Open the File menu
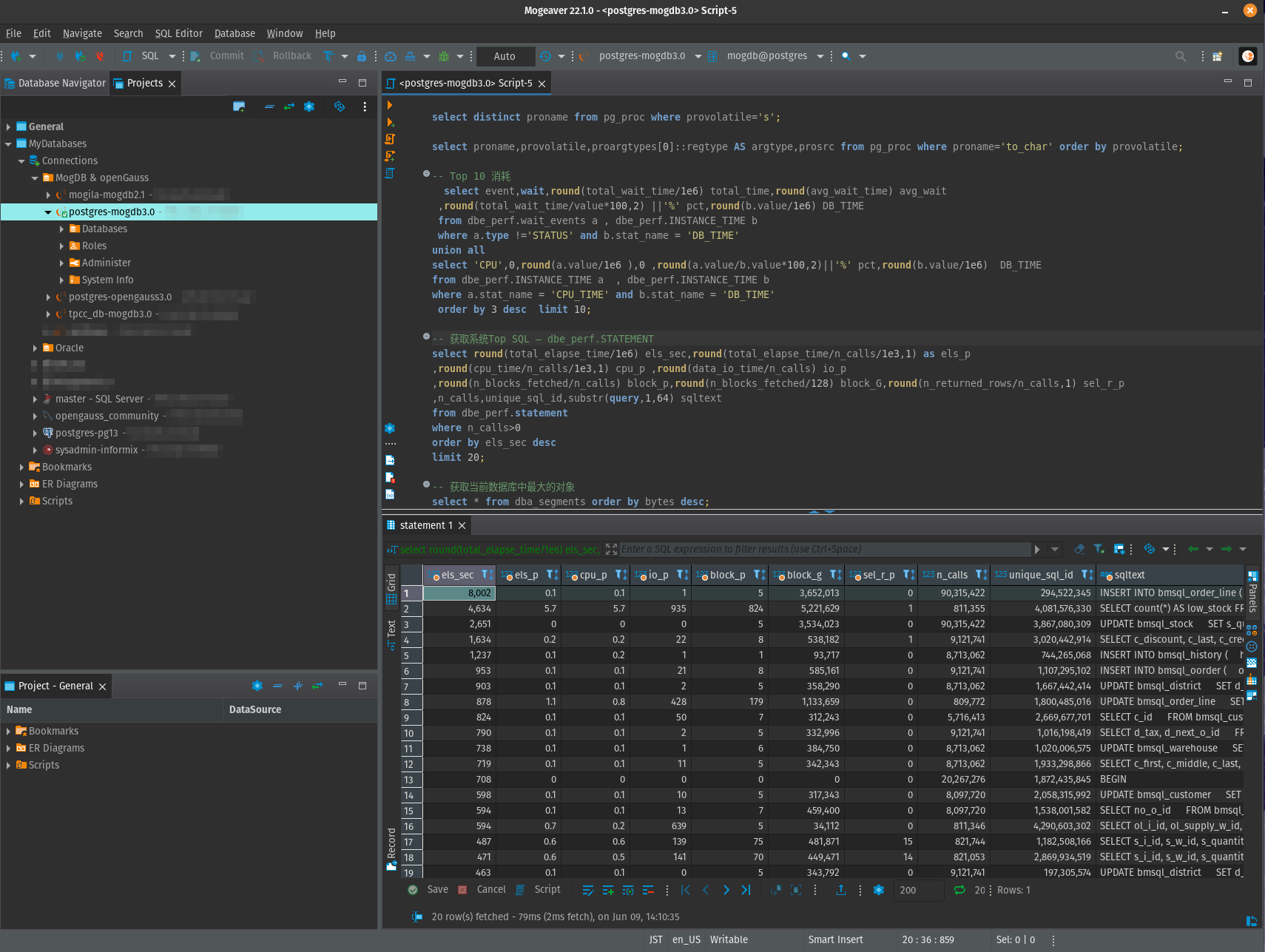This screenshot has height=952, width=1265. tap(13, 33)
